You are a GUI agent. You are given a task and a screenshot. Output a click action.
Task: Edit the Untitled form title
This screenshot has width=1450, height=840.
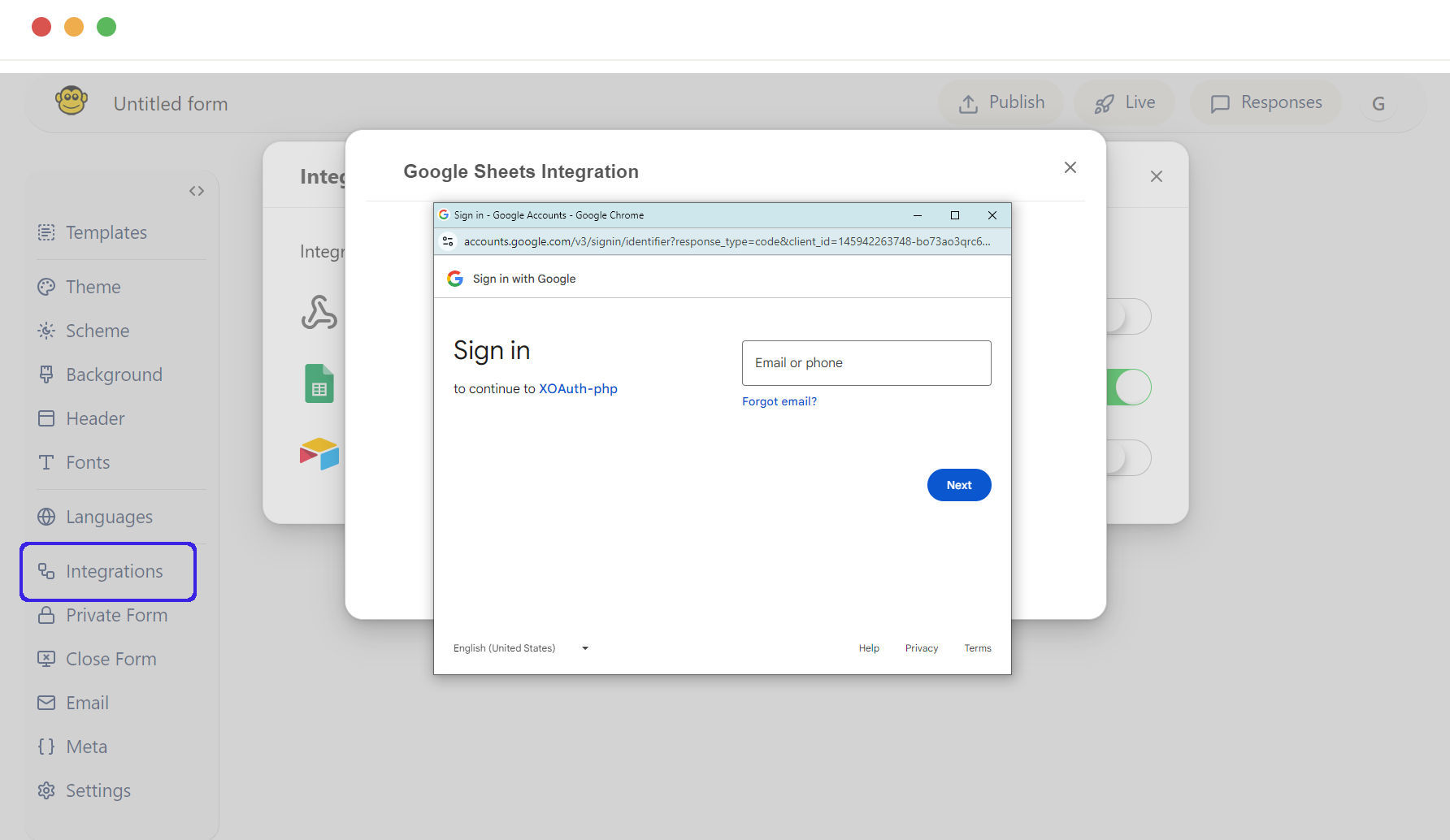pos(171,103)
